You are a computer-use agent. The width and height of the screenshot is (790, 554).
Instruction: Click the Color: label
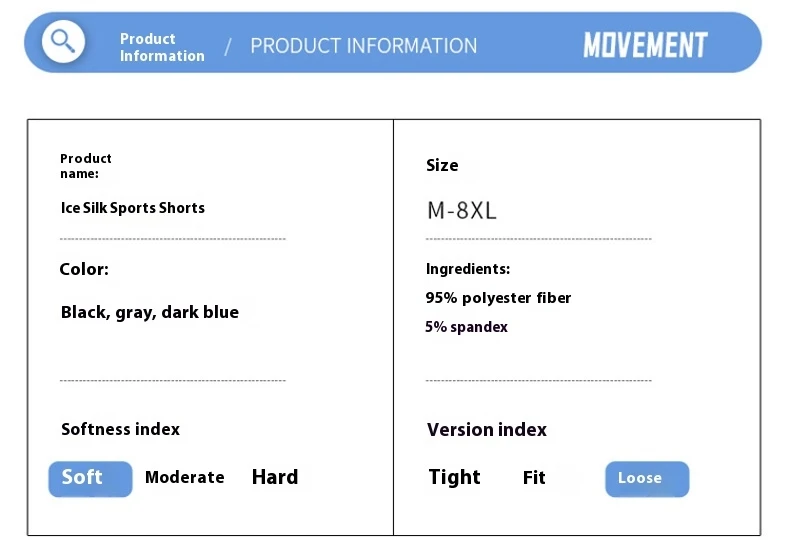pos(84,269)
